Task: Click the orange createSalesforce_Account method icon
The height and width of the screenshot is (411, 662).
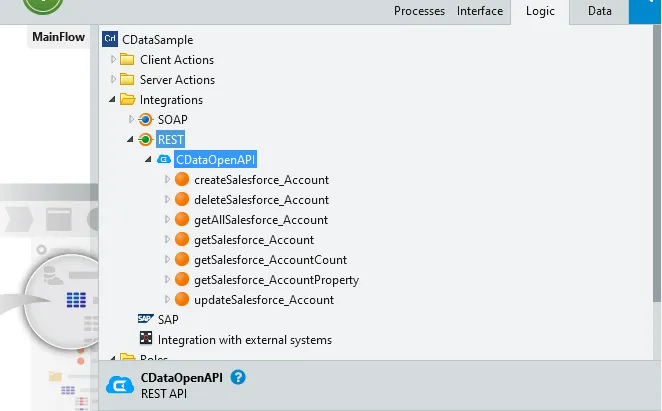Action: pyautogui.click(x=182, y=179)
